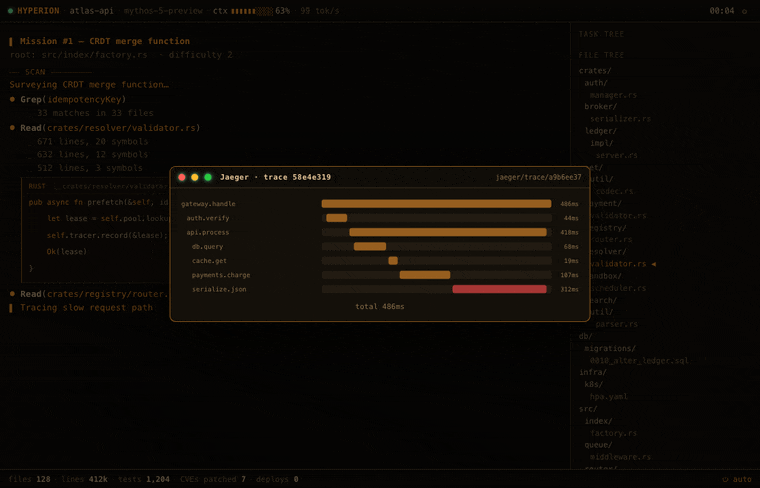Viewport: 760px width, 488px height.
Task: Click the cache.get span label
Action: coord(209,261)
